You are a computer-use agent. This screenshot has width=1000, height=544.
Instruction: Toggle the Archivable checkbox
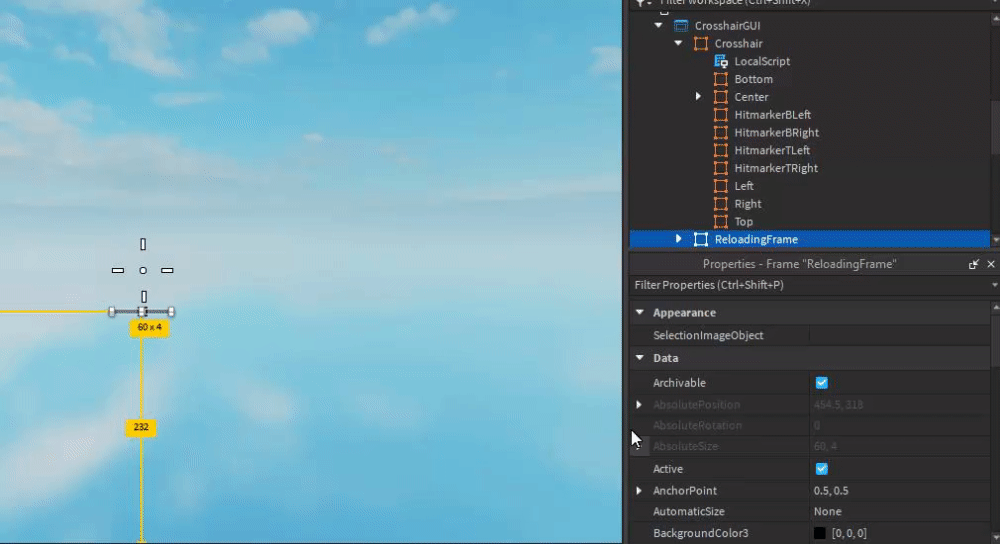pyautogui.click(x=821, y=383)
